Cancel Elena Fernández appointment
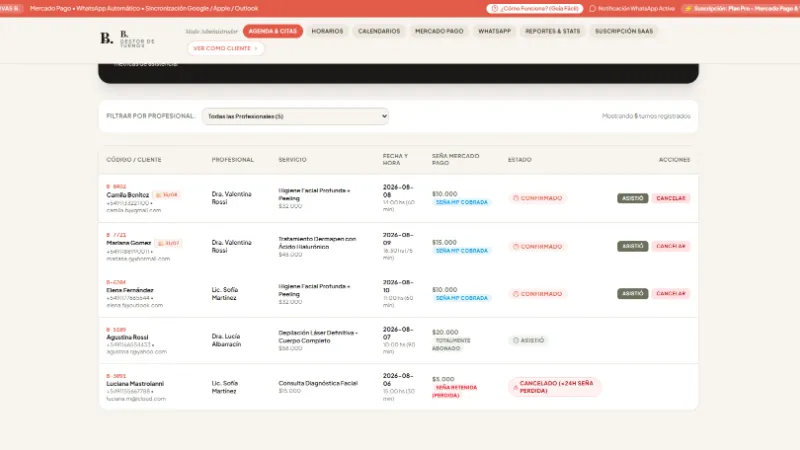The width and height of the screenshot is (800, 450). (670, 293)
